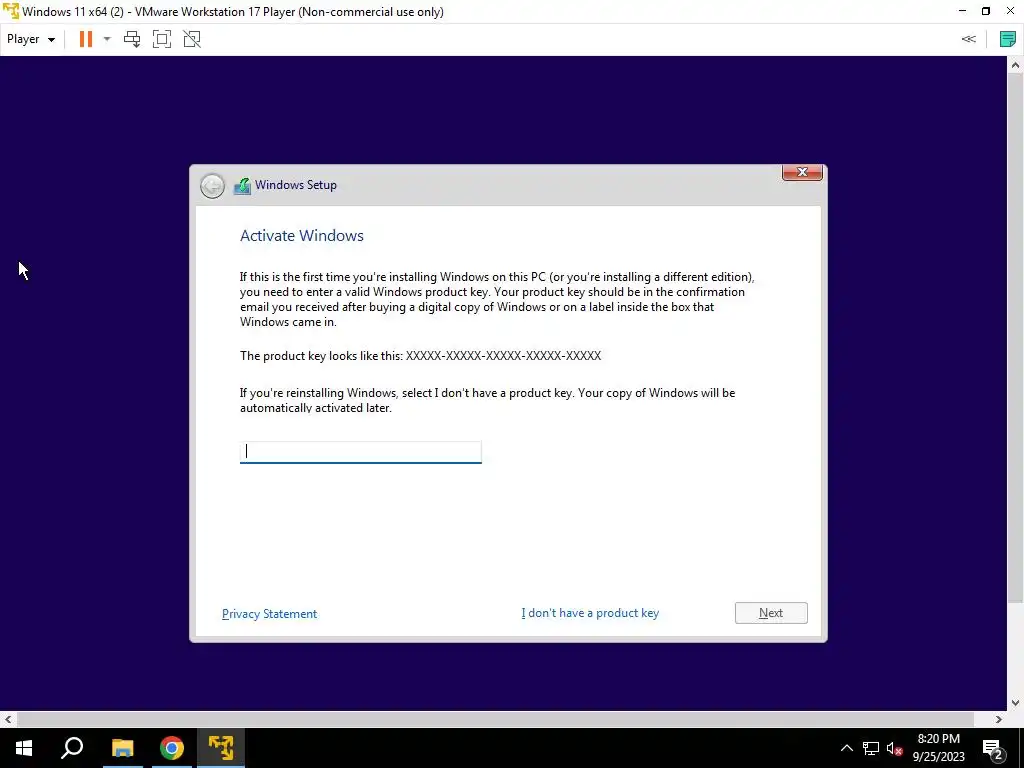
Task: Open taskbar Search
Action: [x=72, y=748]
